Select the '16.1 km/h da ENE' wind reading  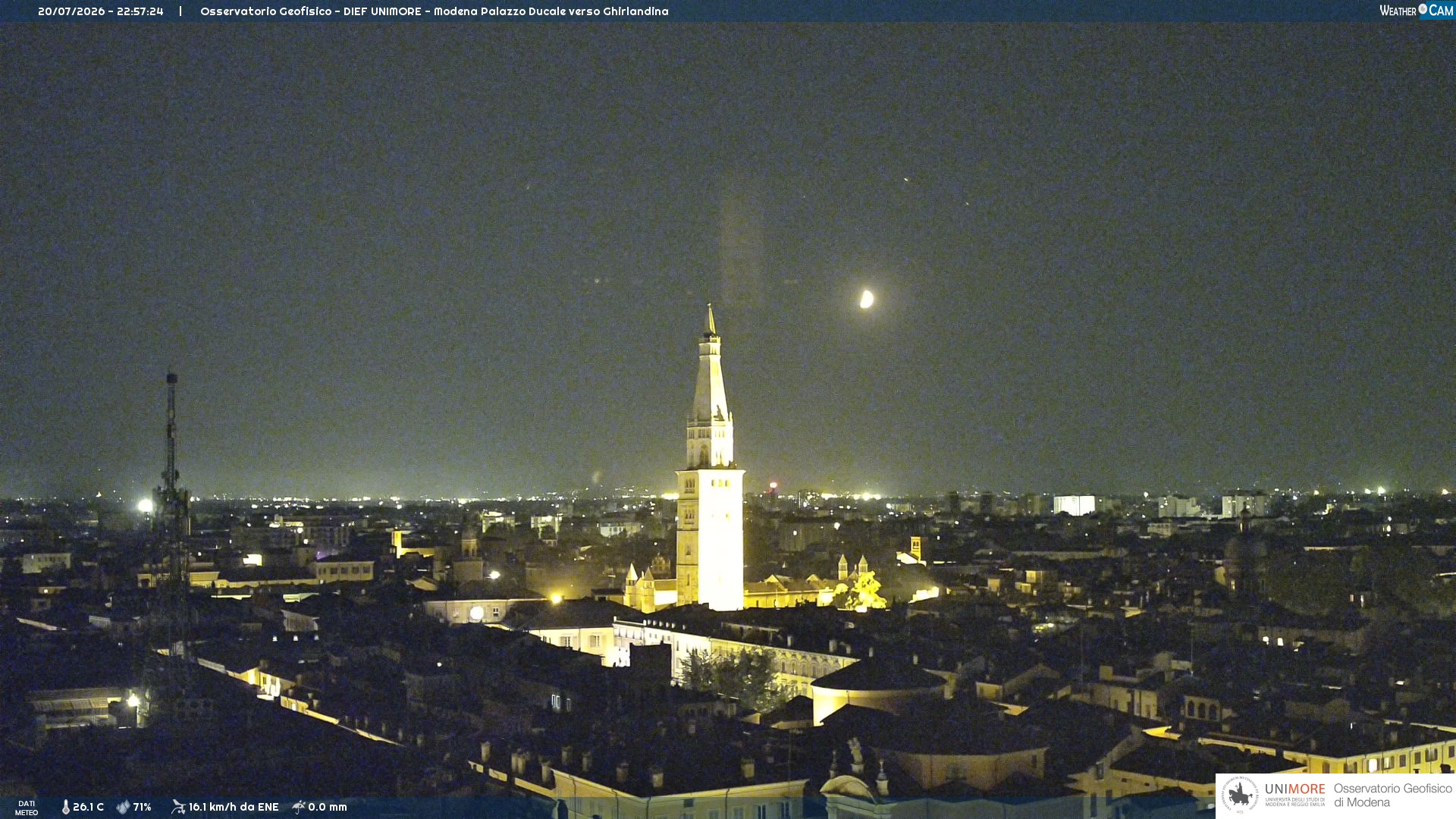coord(234,807)
